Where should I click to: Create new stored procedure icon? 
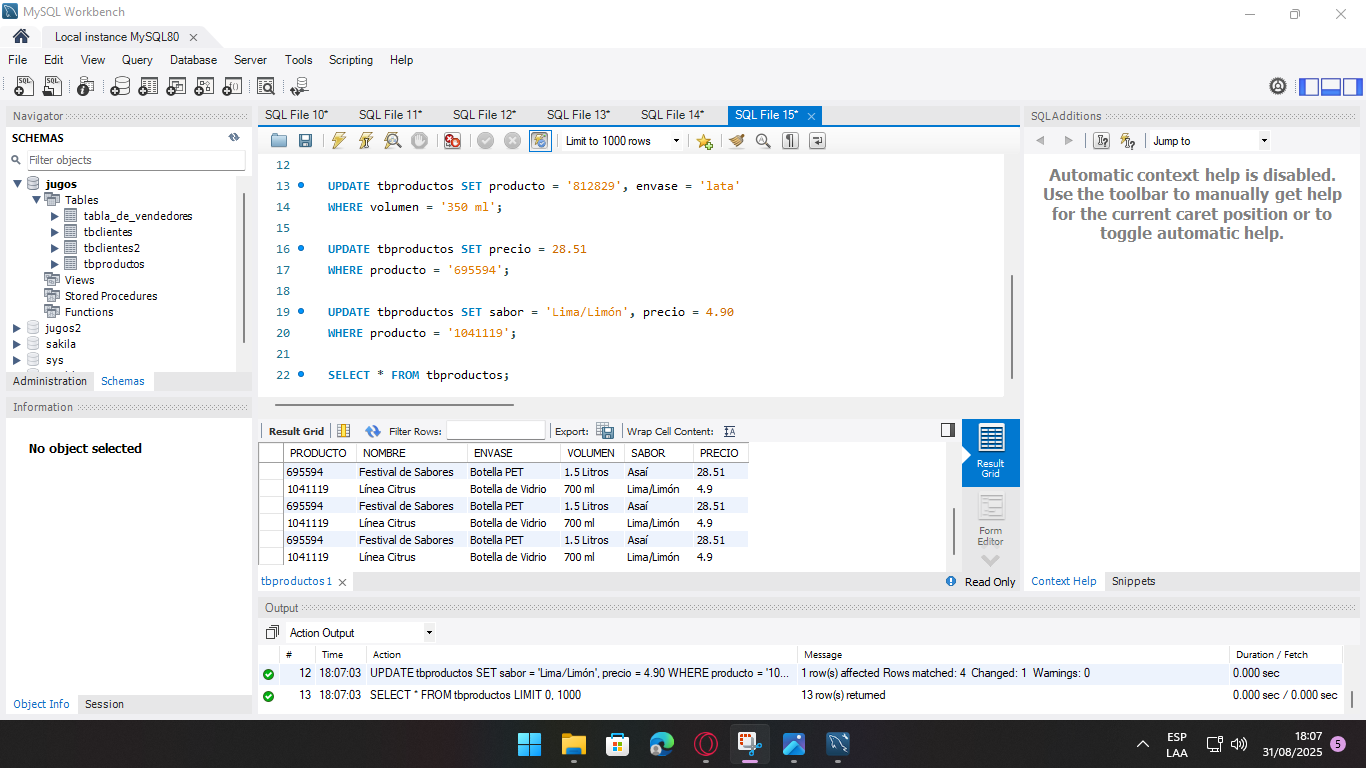tap(204, 86)
